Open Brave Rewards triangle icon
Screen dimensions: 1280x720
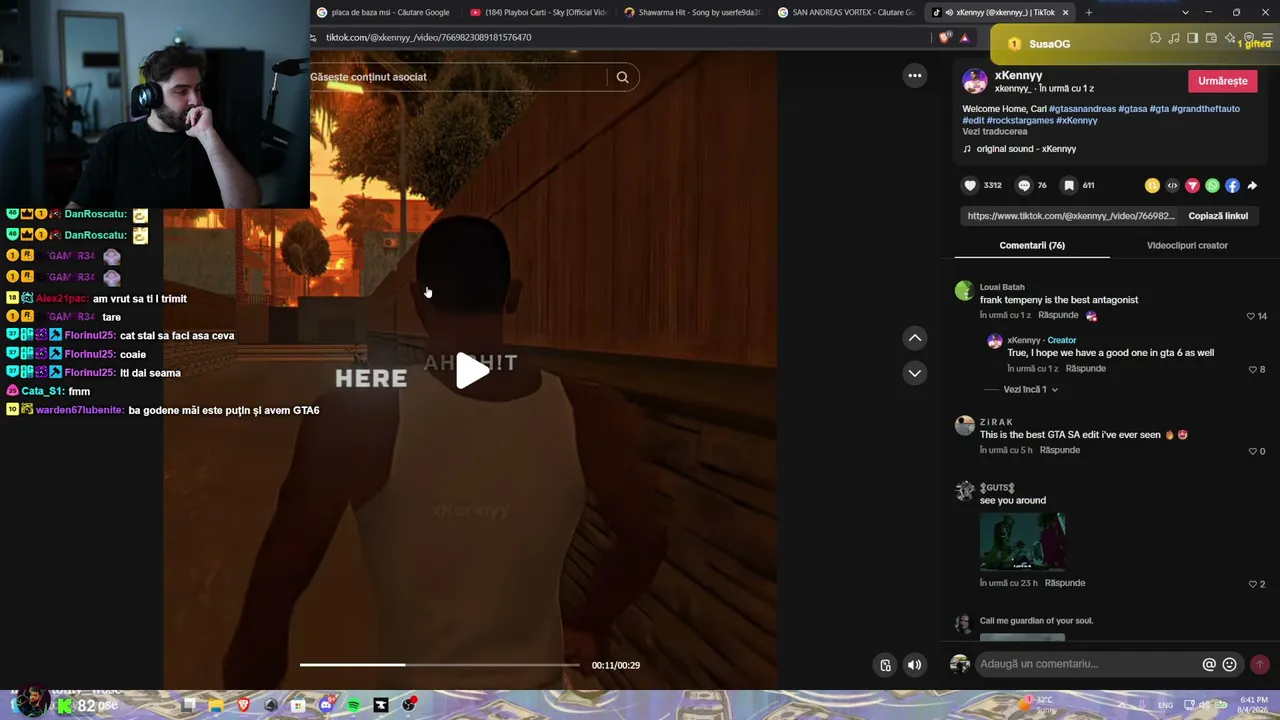[965, 37]
